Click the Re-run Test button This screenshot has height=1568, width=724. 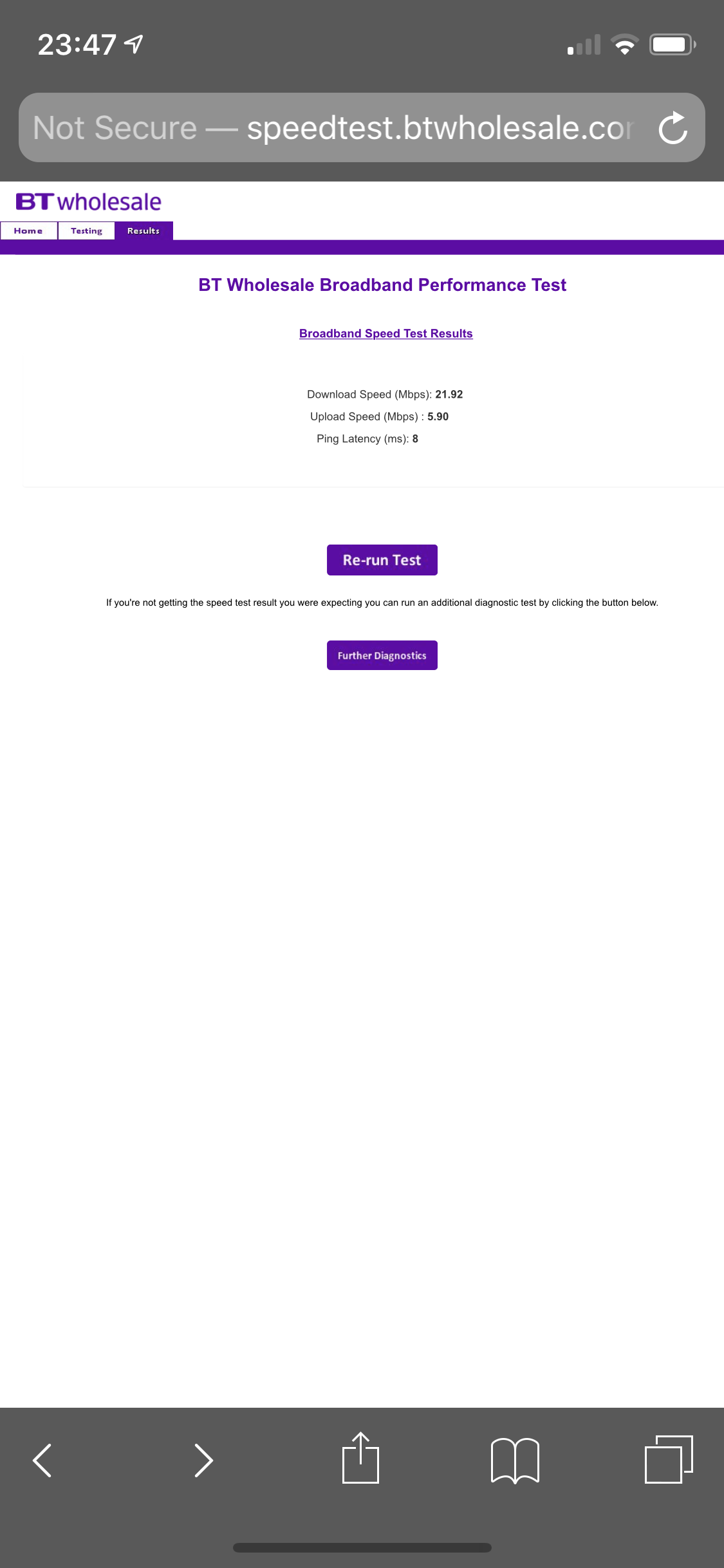(382, 560)
